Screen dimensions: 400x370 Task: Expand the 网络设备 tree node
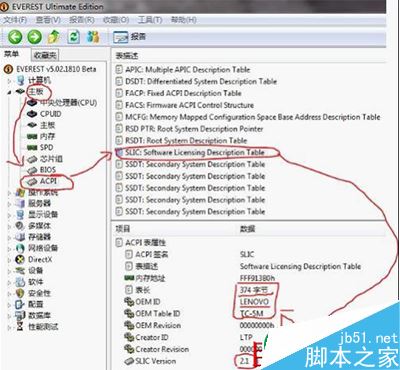9,248
